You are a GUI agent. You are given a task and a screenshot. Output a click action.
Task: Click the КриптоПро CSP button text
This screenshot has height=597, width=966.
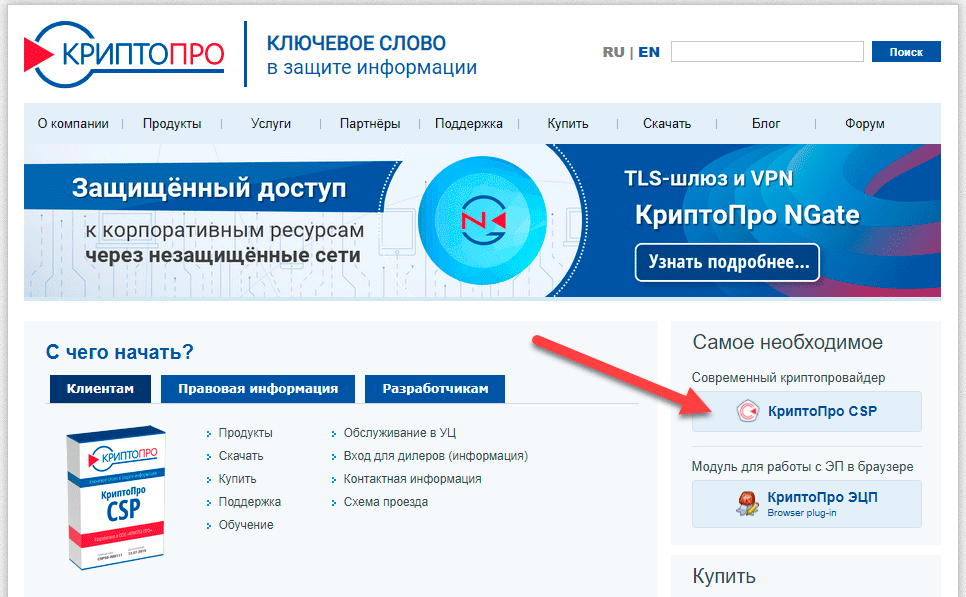tap(822, 412)
